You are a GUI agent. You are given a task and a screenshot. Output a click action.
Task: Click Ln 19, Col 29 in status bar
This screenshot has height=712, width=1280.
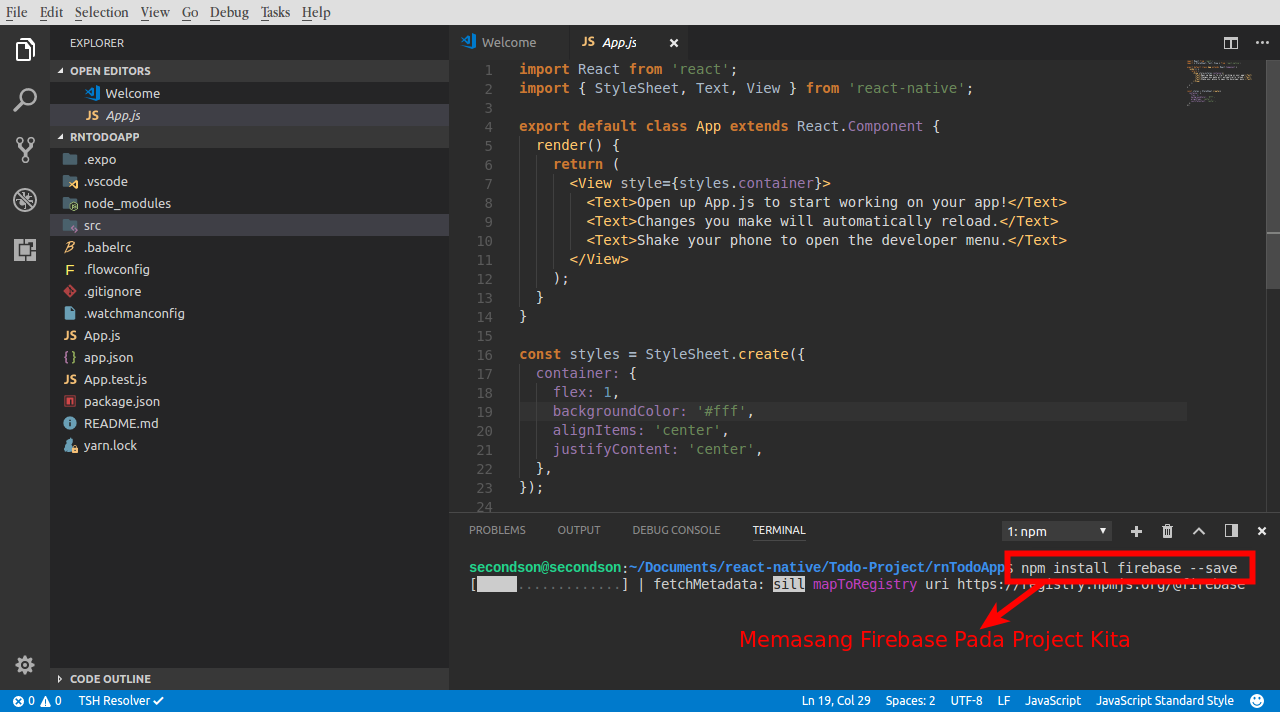(836, 701)
